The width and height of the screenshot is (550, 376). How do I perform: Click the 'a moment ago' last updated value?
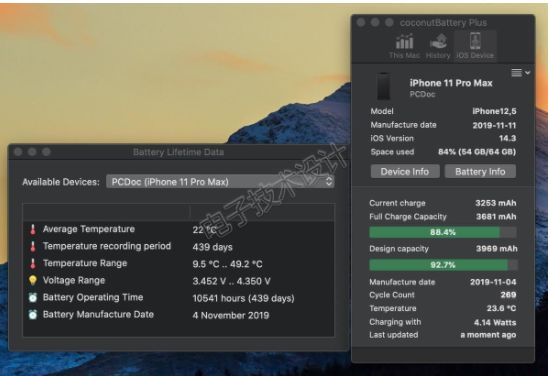488,335
